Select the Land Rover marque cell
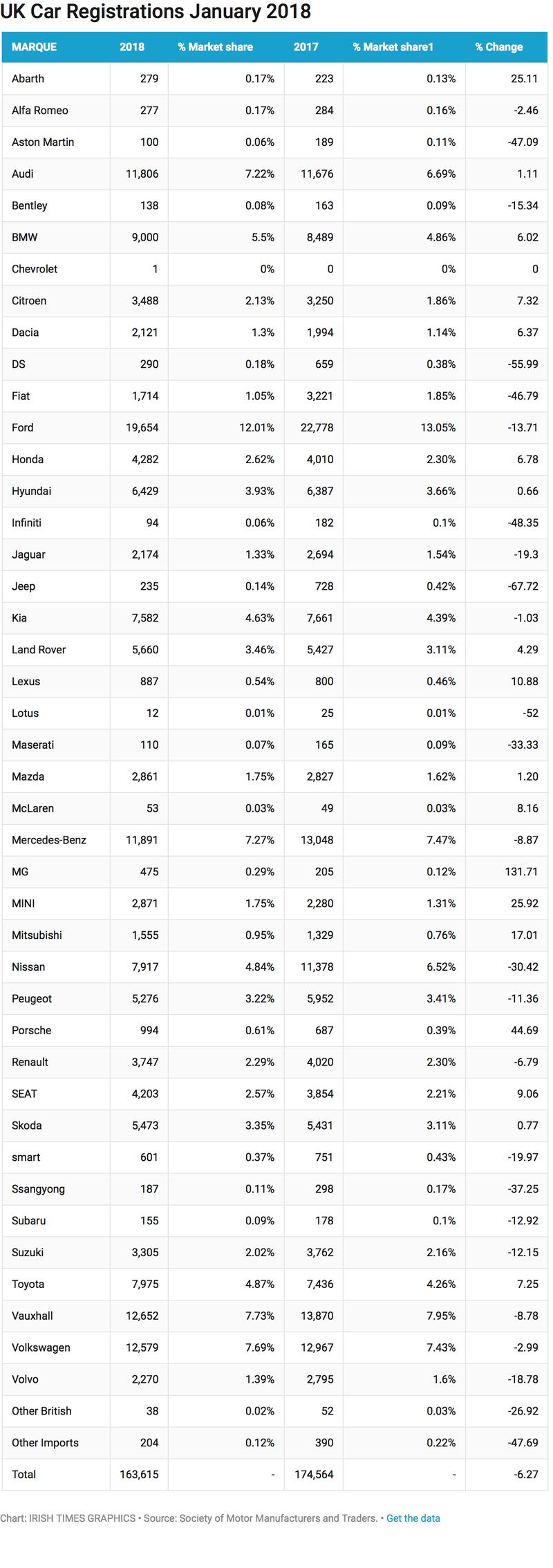The height and width of the screenshot is (1568, 553). (39, 649)
